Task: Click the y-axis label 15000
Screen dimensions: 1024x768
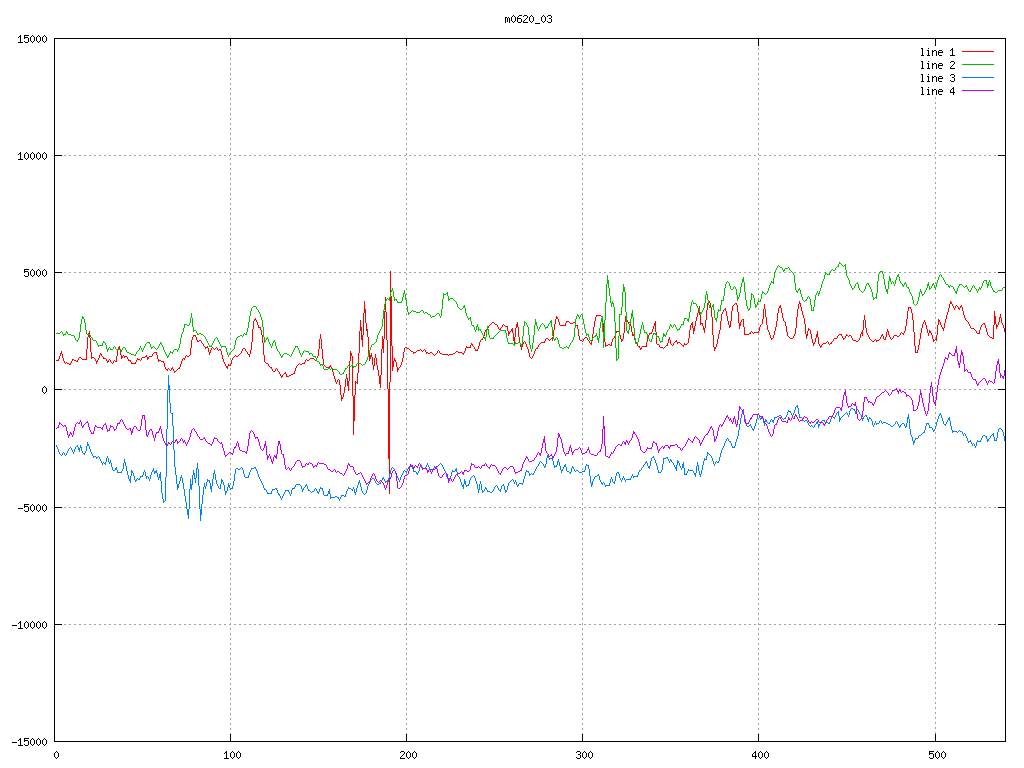Action: tap(33, 39)
